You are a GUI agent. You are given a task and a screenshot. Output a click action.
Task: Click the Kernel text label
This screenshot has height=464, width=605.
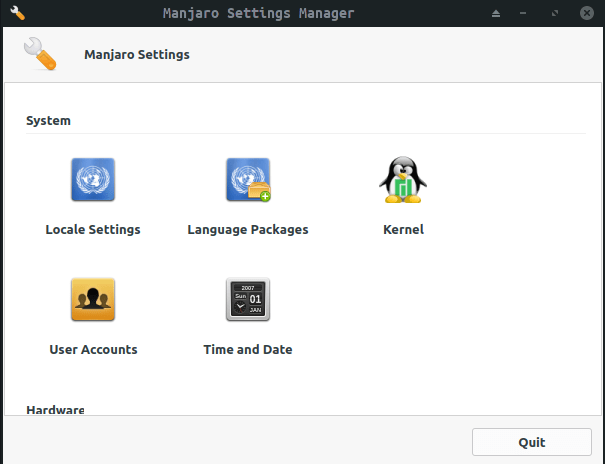pos(403,230)
